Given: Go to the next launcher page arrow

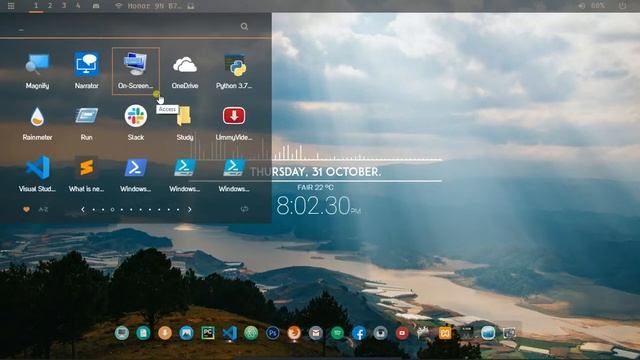Looking at the screenshot, I should 189,209.
